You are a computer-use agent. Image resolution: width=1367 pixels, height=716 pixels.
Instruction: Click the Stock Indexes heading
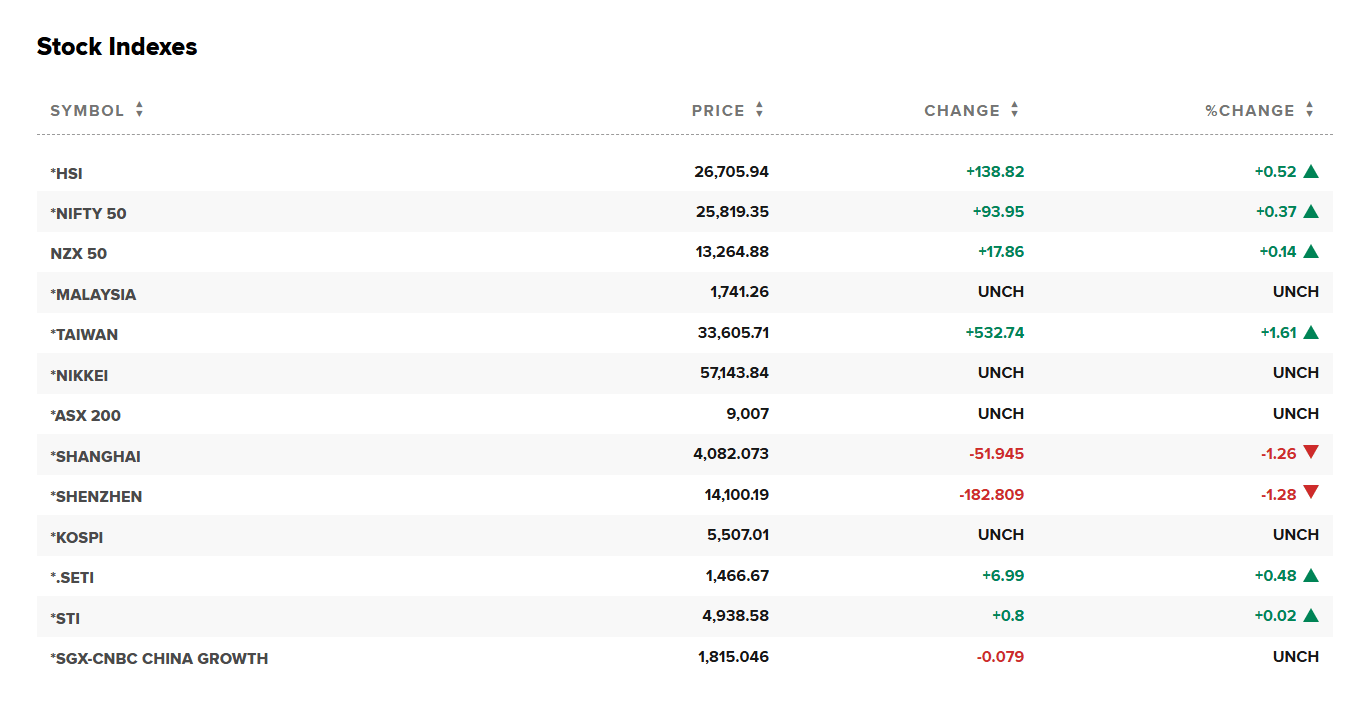[117, 47]
